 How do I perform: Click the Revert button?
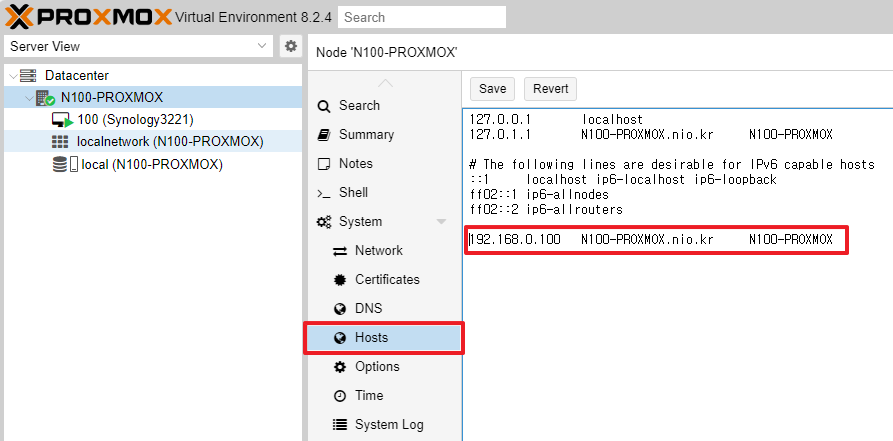(550, 89)
